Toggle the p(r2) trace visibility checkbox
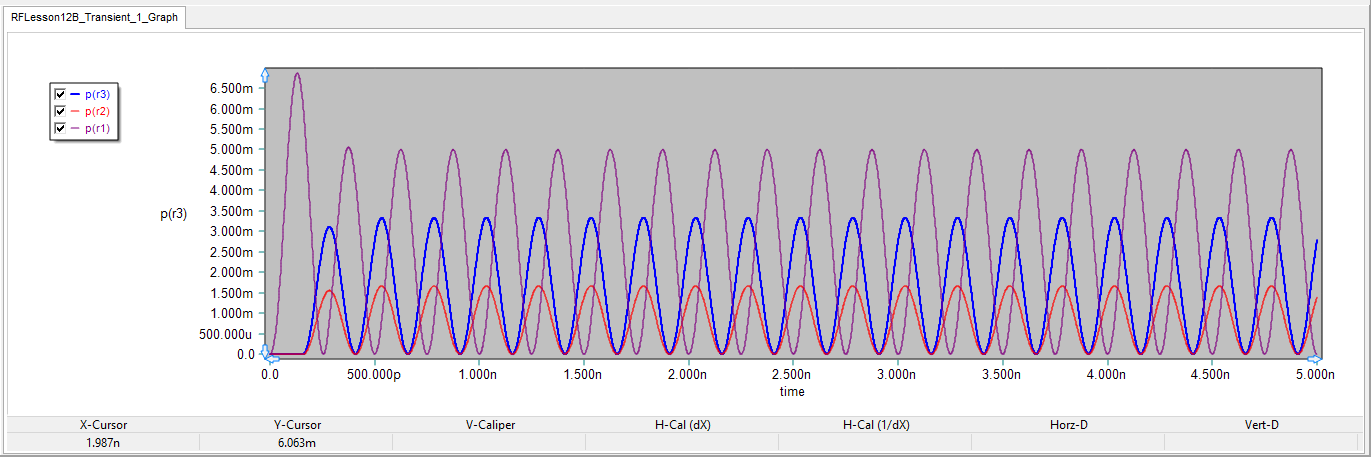Image resolution: width=1371 pixels, height=457 pixels. coord(60,111)
